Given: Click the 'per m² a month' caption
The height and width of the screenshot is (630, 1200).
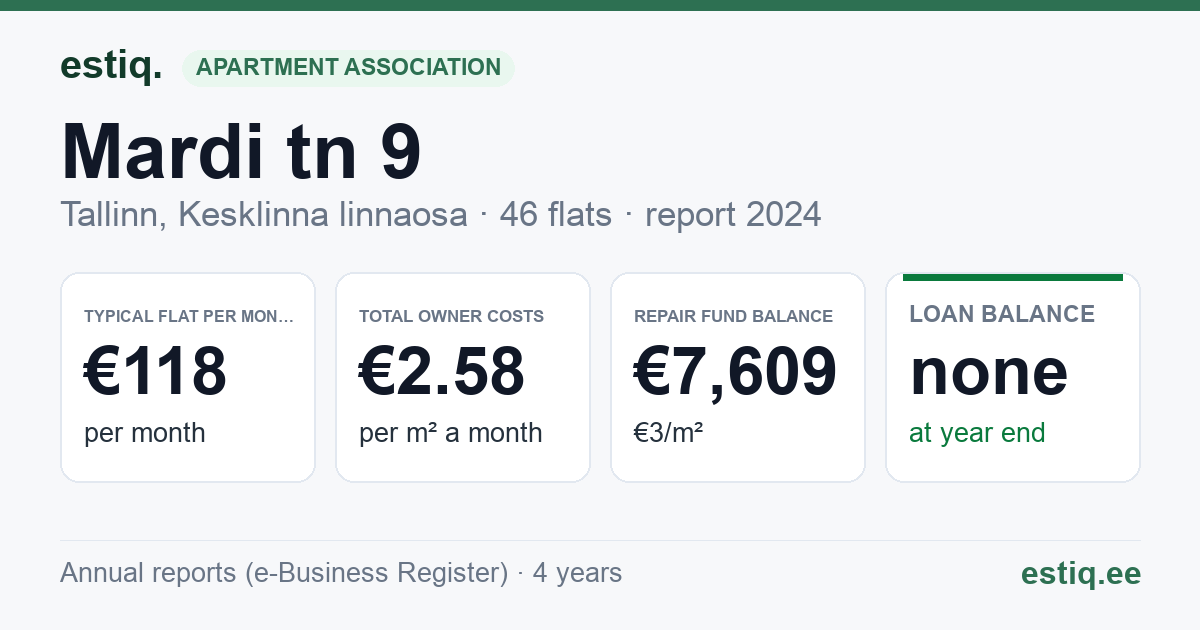Looking at the screenshot, I should (x=451, y=433).
